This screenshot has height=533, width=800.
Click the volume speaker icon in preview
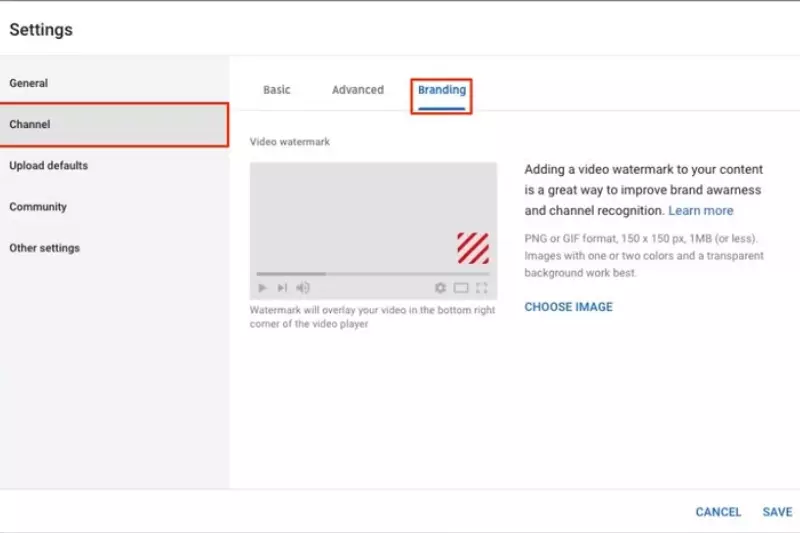pos(303,288)
